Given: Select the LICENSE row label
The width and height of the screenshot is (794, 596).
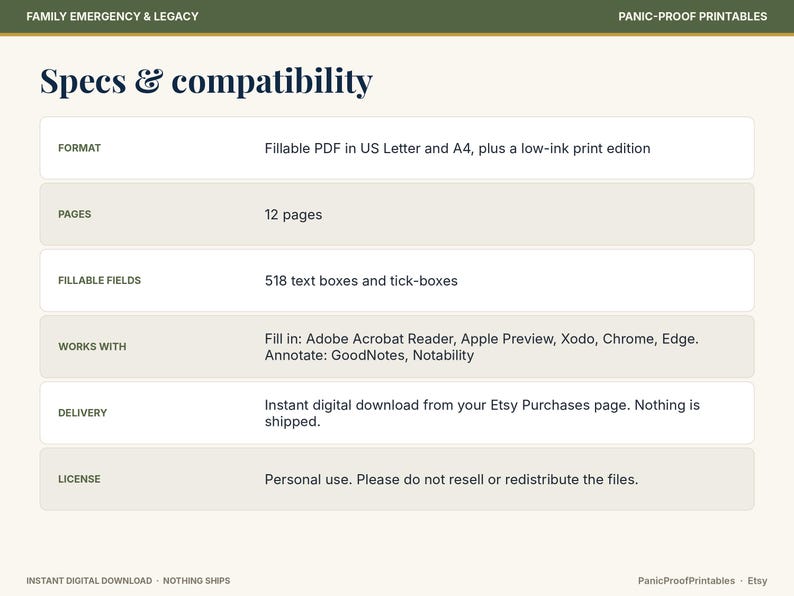Looking at the screenshot, I should [79, 479].
